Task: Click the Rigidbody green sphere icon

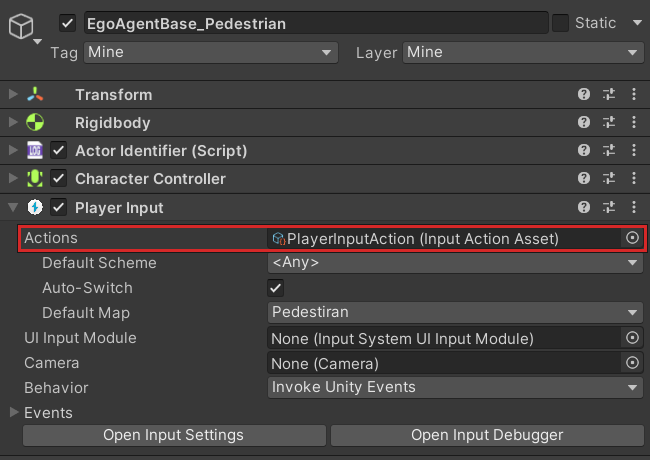Action: (x=35, y=122)
